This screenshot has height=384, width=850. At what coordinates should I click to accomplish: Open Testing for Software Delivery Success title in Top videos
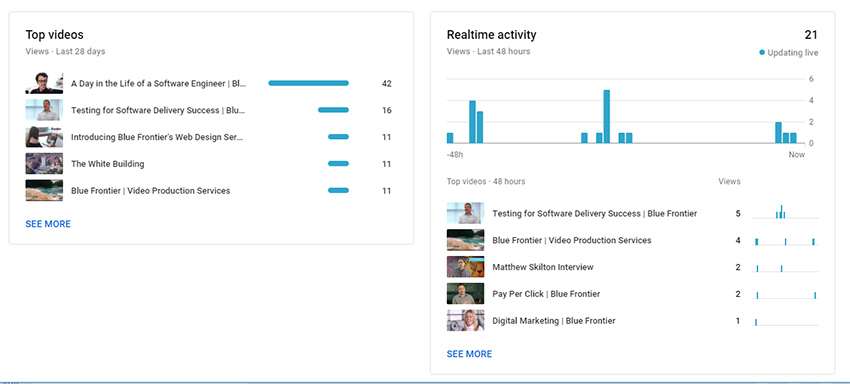click(158, 110)
